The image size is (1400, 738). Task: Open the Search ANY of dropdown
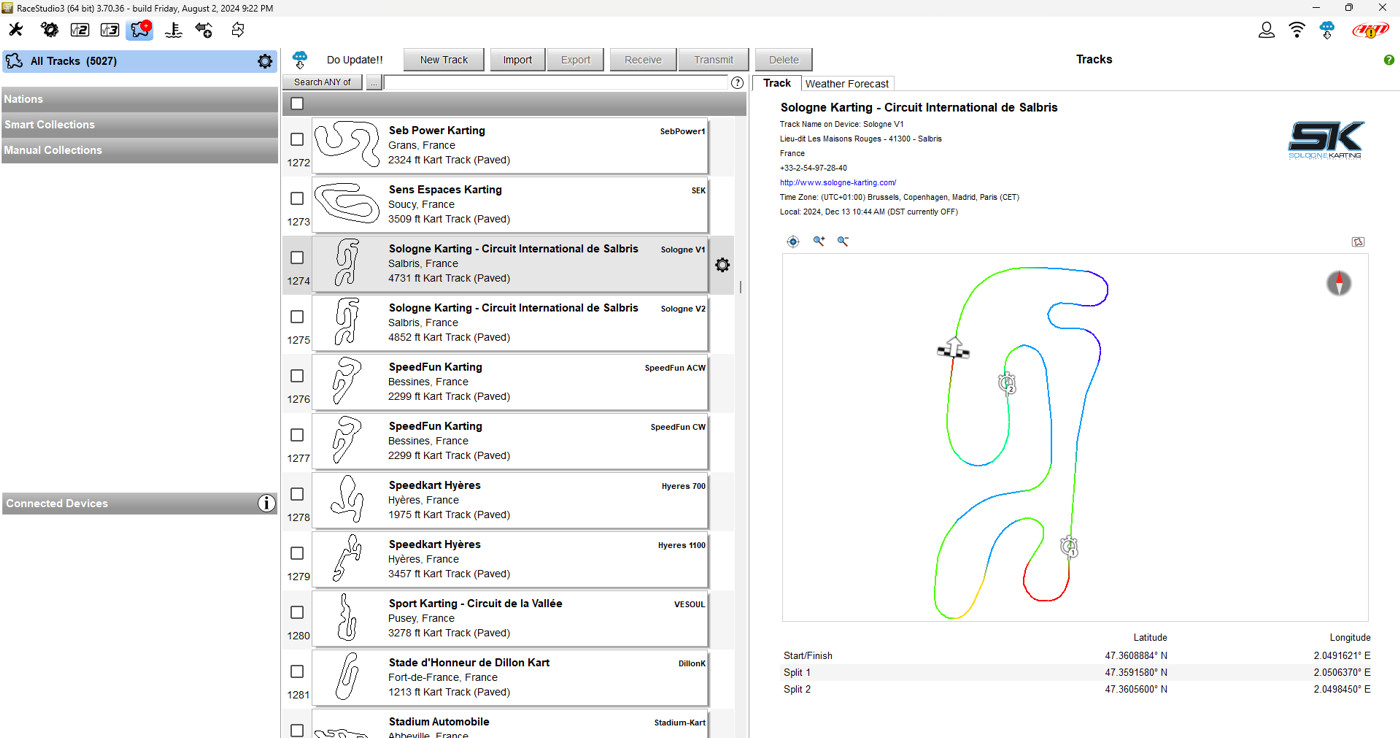tap(323, 82)
